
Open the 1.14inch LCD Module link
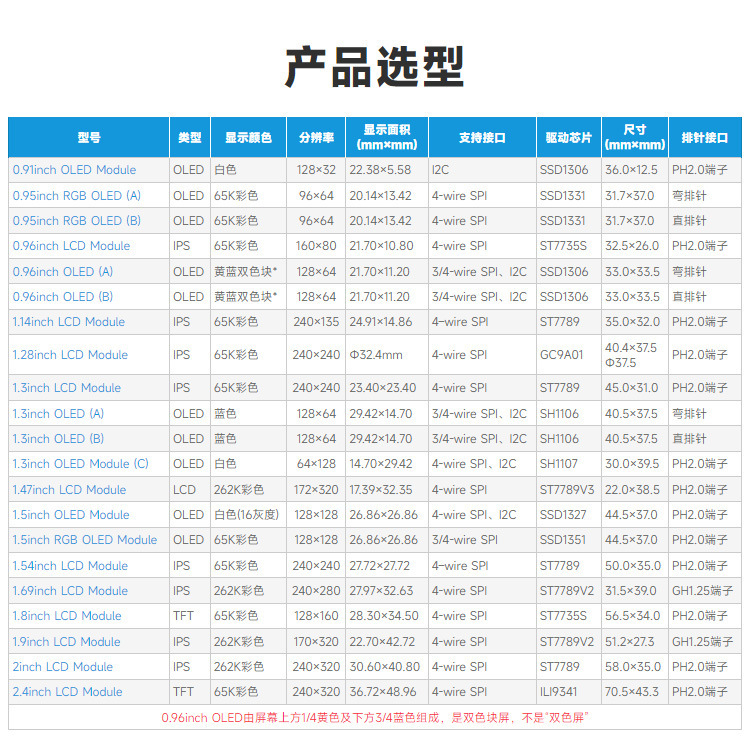click(x=68, y=322)
